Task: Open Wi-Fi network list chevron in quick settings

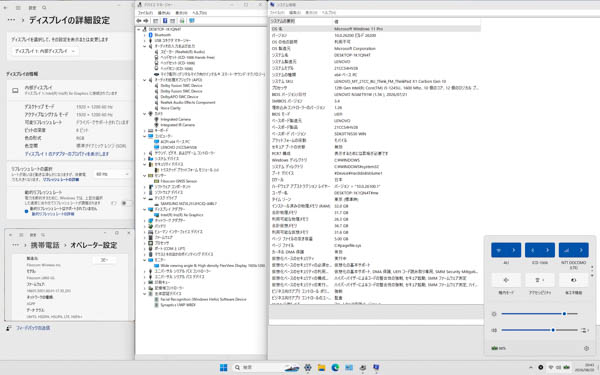Action: point(514,250)
